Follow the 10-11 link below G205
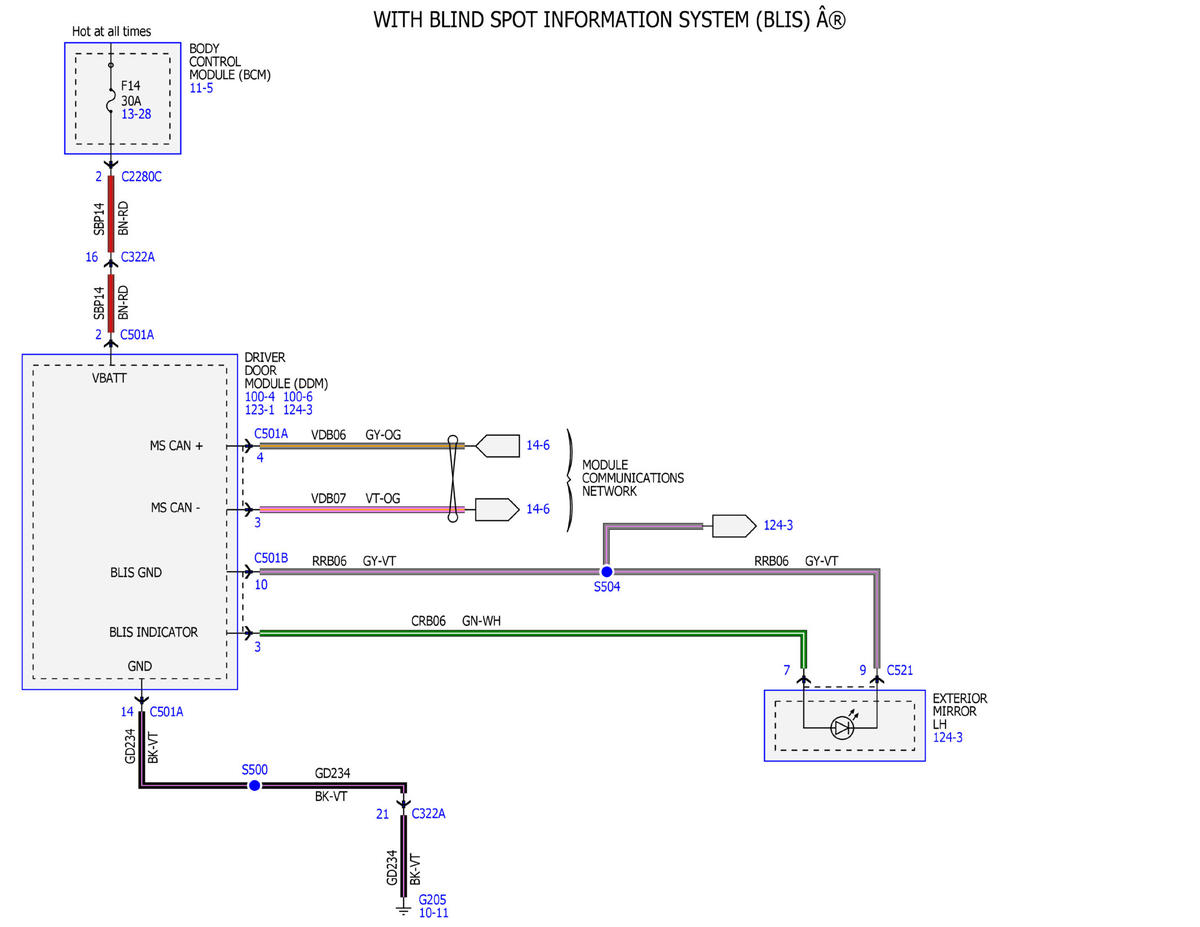This screenshot has height=927, width=1200. (x=434, y=913)
